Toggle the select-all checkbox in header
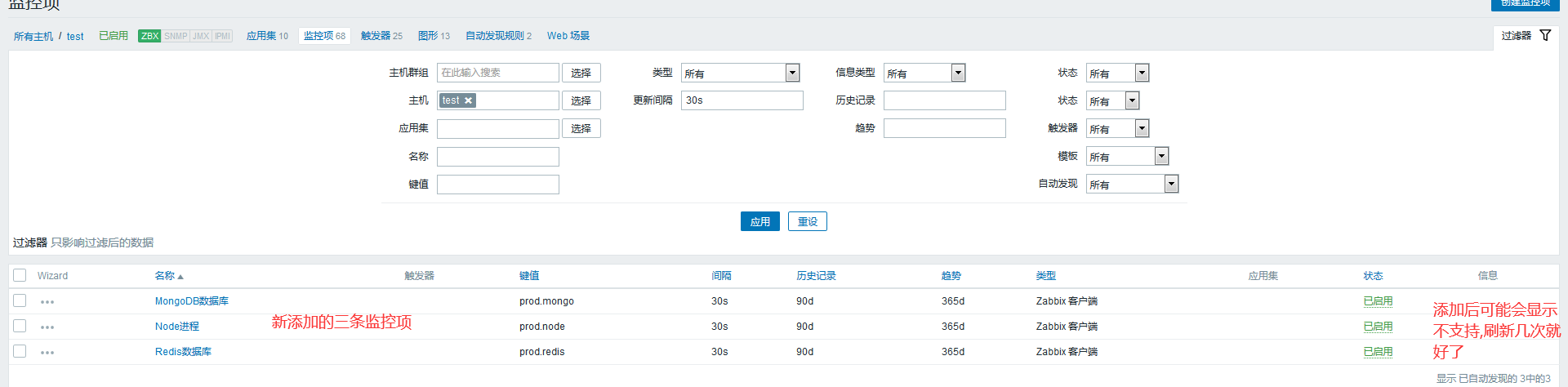Viewport: 1568px width, 387px height. click(x=20, y=275)
